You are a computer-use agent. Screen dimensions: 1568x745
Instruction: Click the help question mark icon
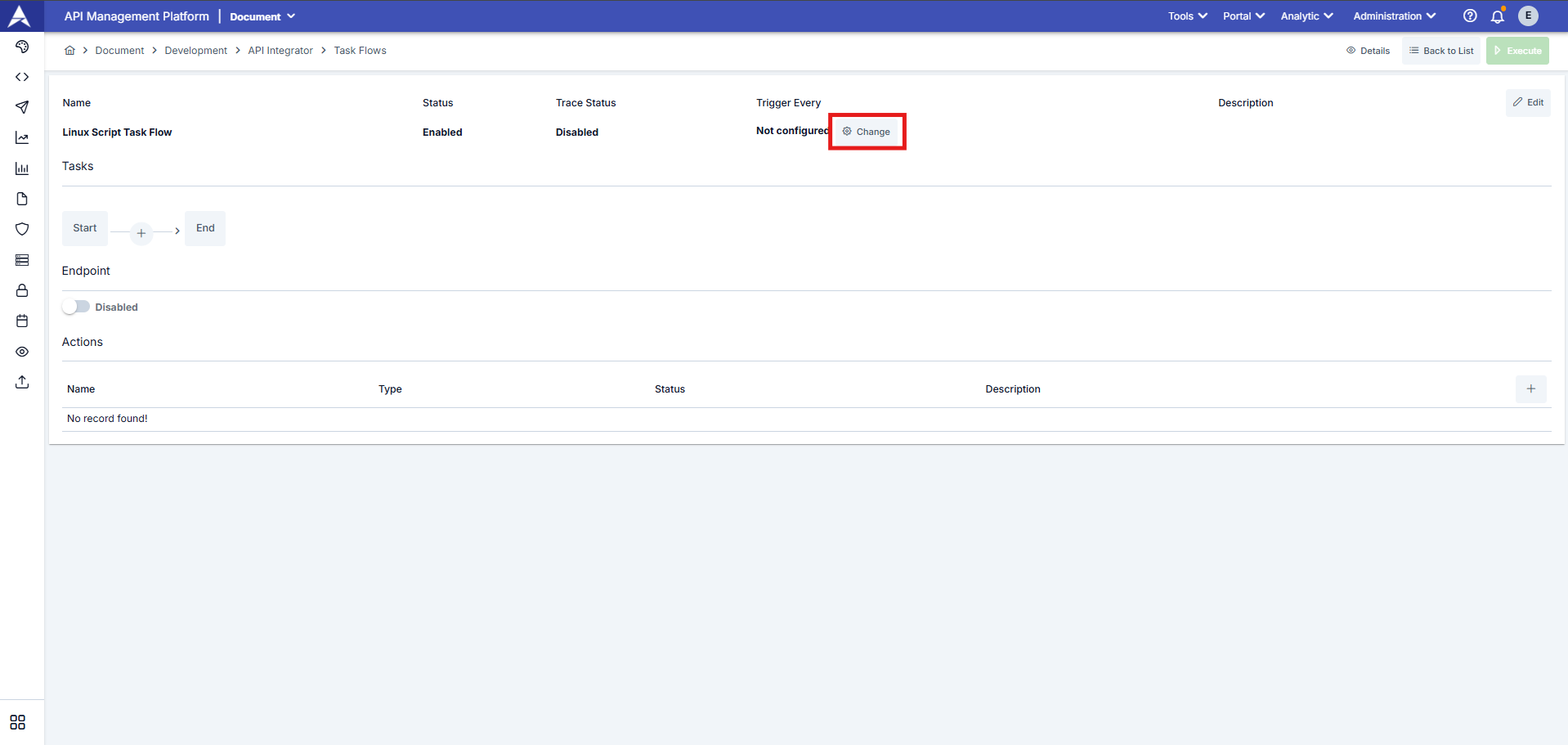click(x=1470, y=16)
